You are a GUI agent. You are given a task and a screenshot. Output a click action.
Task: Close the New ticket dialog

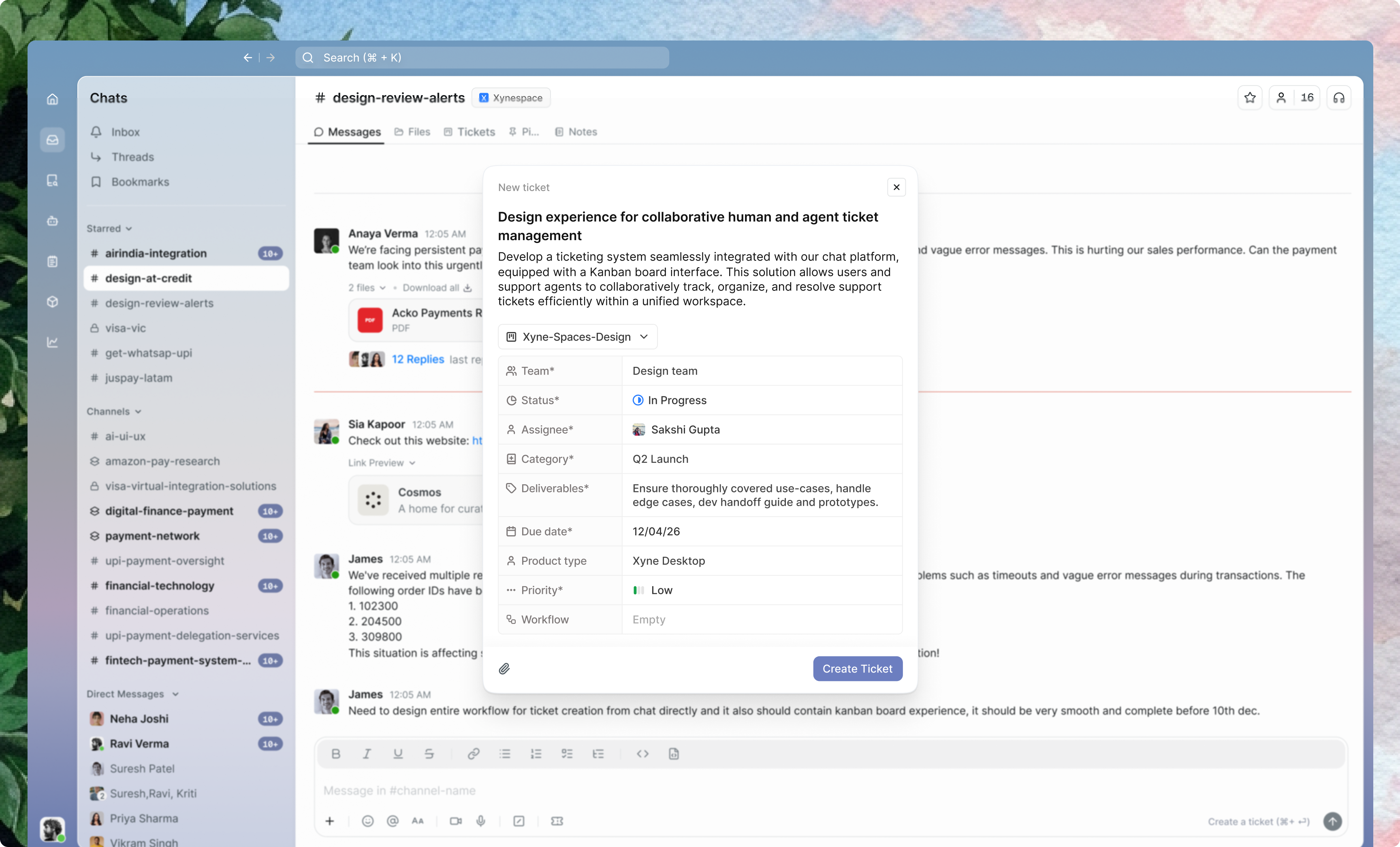tap(896, 187)
